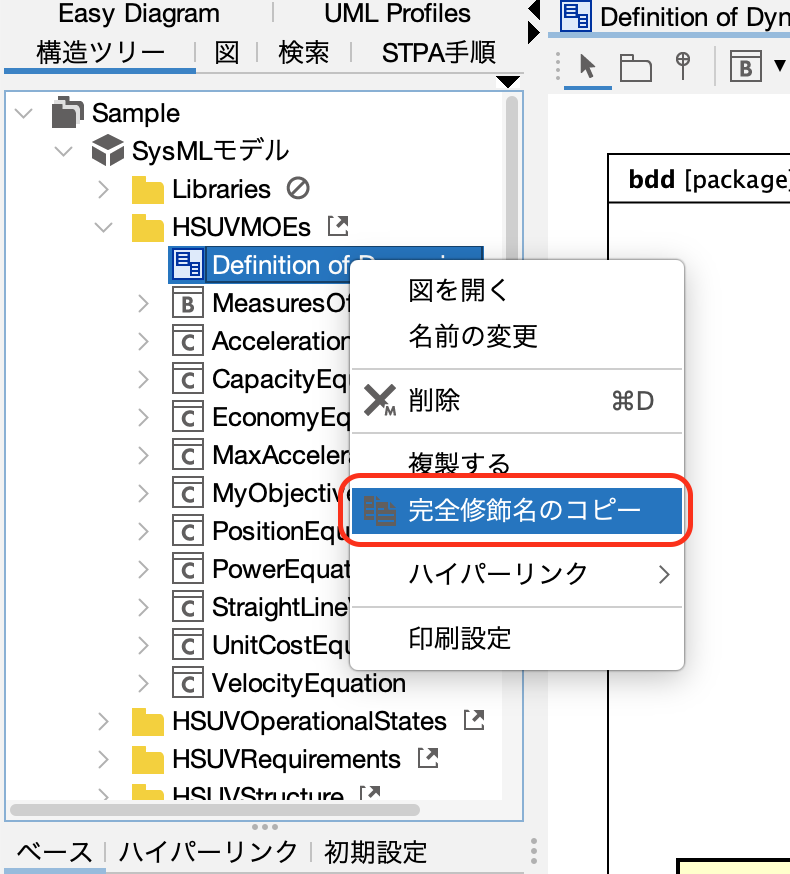
Task: Choose 削除 from the context menu
Action: [x=434, y=400]
